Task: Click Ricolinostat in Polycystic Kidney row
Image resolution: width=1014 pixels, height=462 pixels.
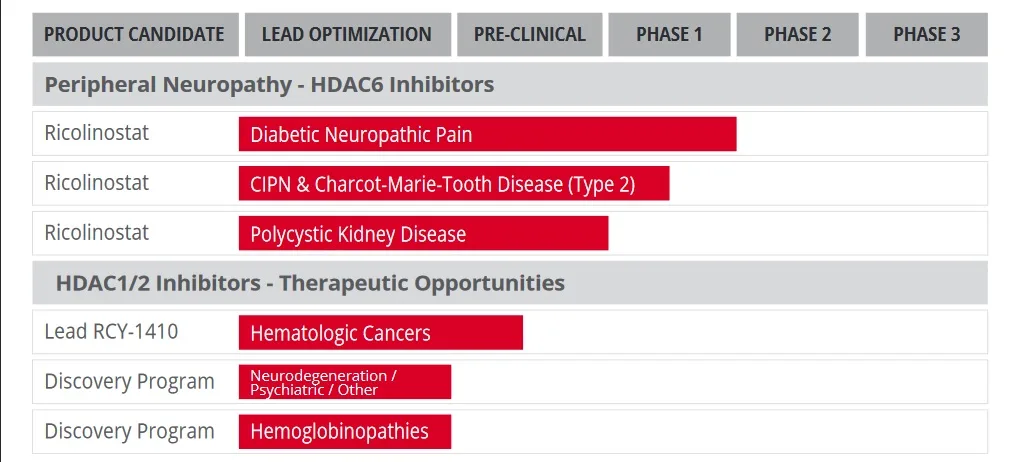Action: click(97, 233)
